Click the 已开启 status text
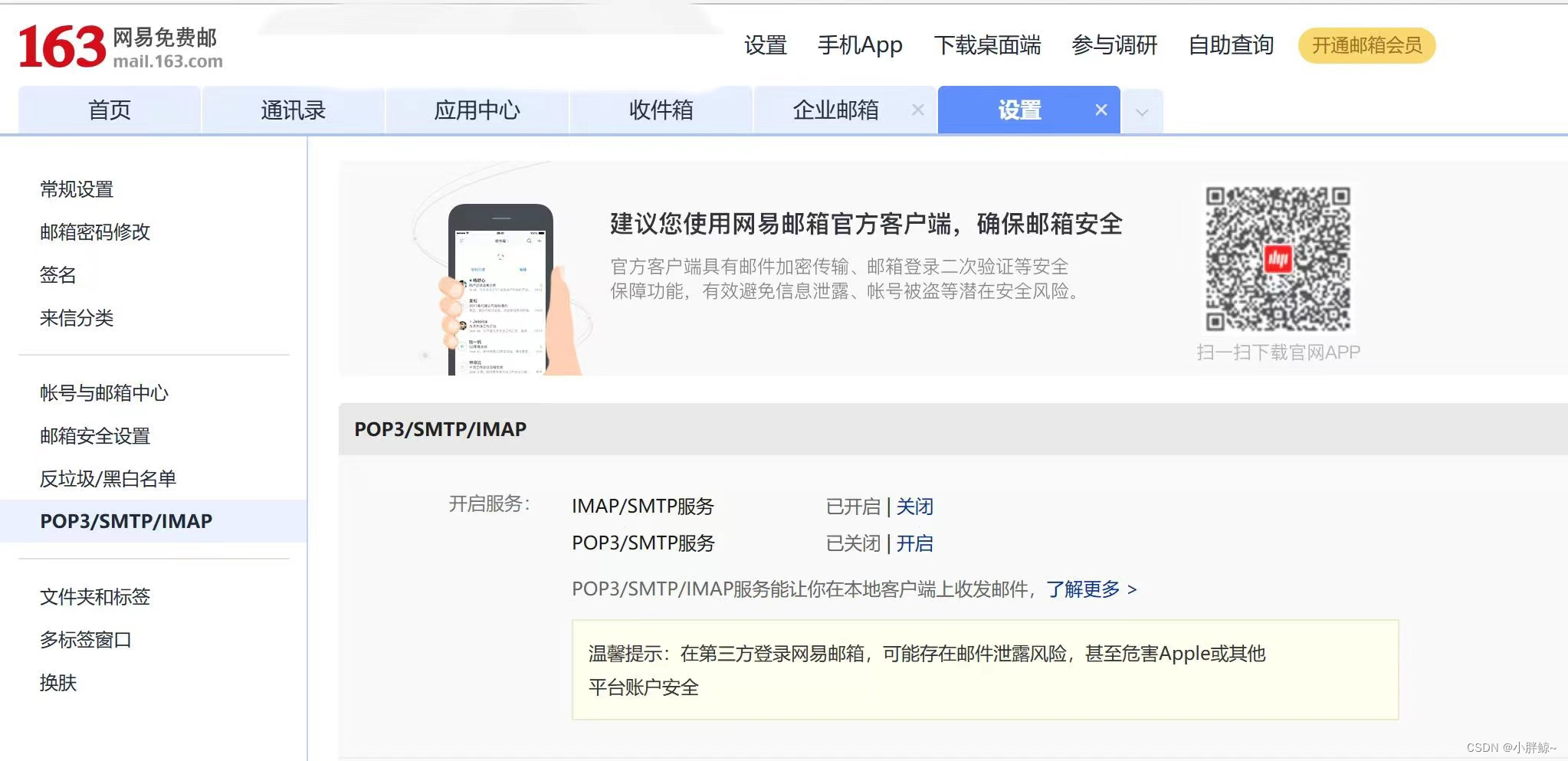1568x761 pixels. click(853, 507)
